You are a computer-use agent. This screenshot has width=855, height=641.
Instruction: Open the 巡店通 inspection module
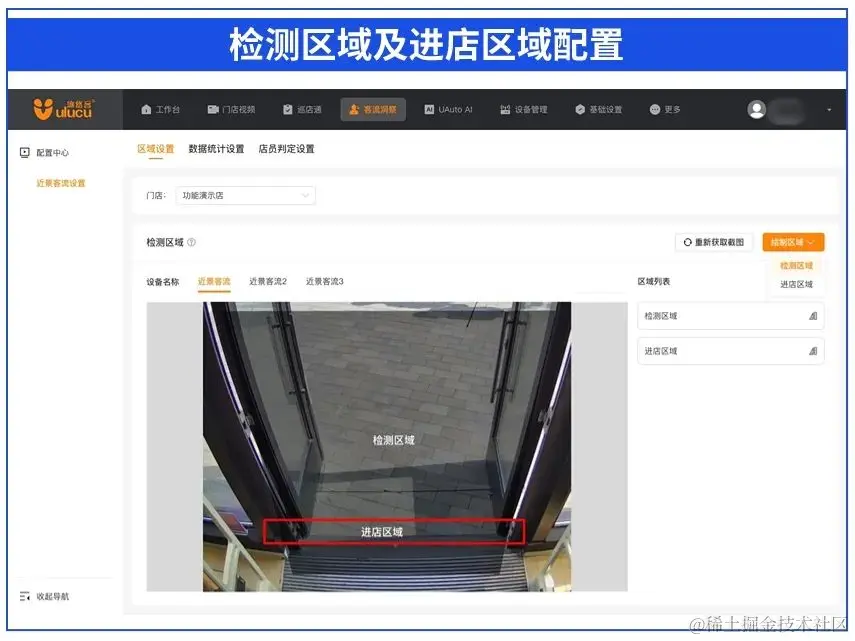306,110
